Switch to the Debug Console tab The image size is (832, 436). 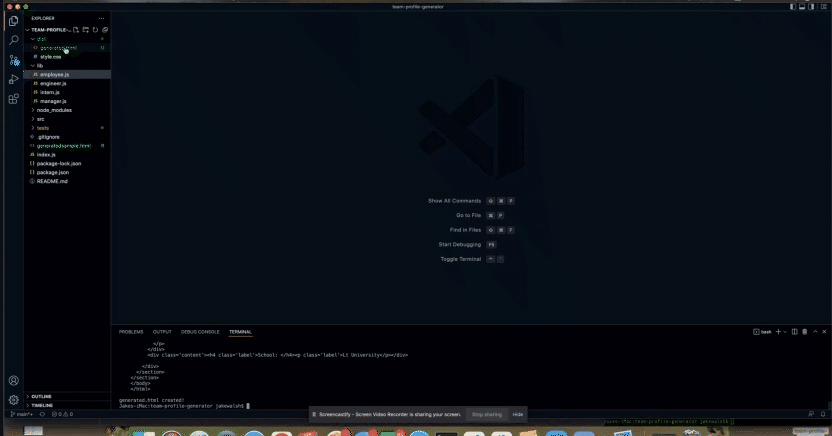[200, 332]
